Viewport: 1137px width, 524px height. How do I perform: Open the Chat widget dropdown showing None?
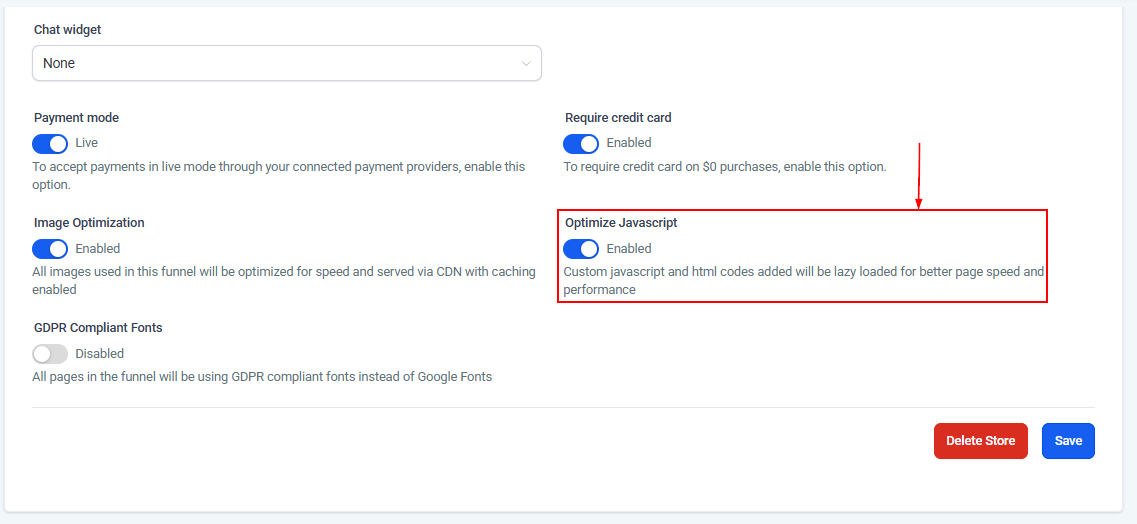click(286, 63)
